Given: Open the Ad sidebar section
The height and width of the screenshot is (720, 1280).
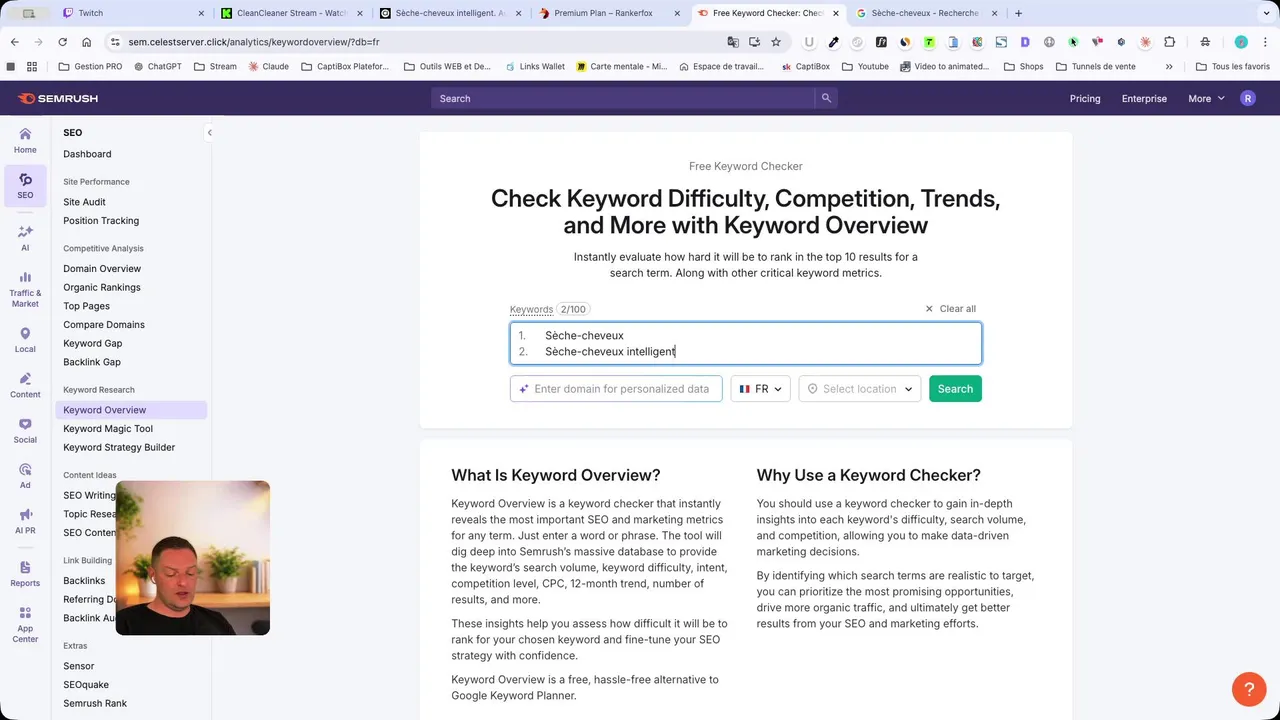Looking at the screenshot, I should [25, 476].
